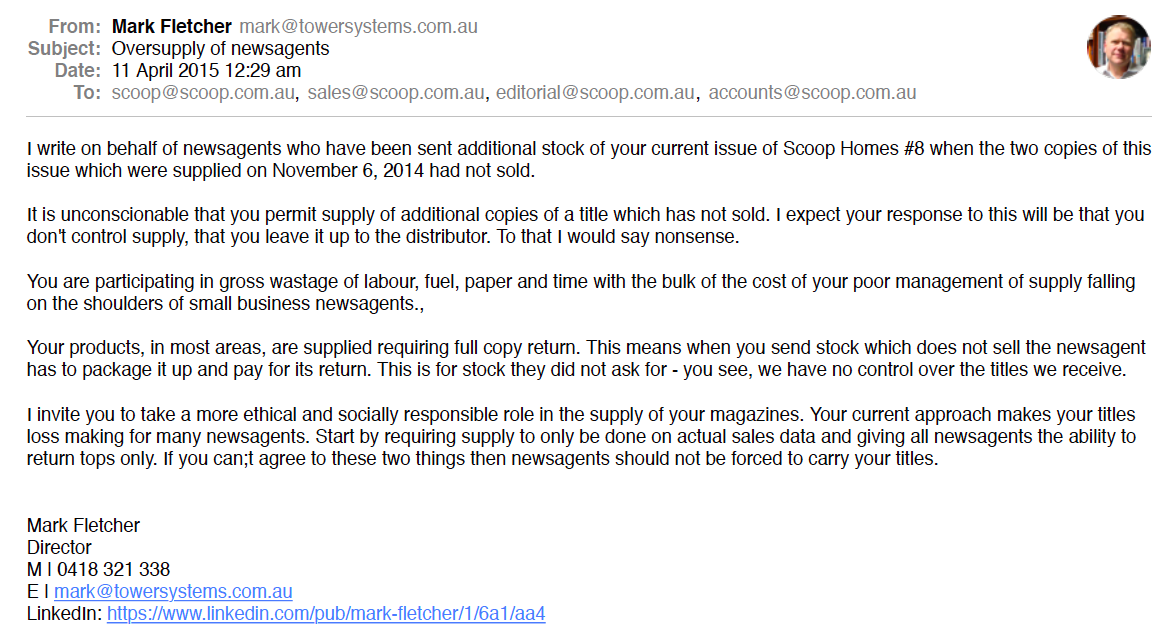
Task: Select the sales@scoop.com.au recipient
Action: (396, 93)
